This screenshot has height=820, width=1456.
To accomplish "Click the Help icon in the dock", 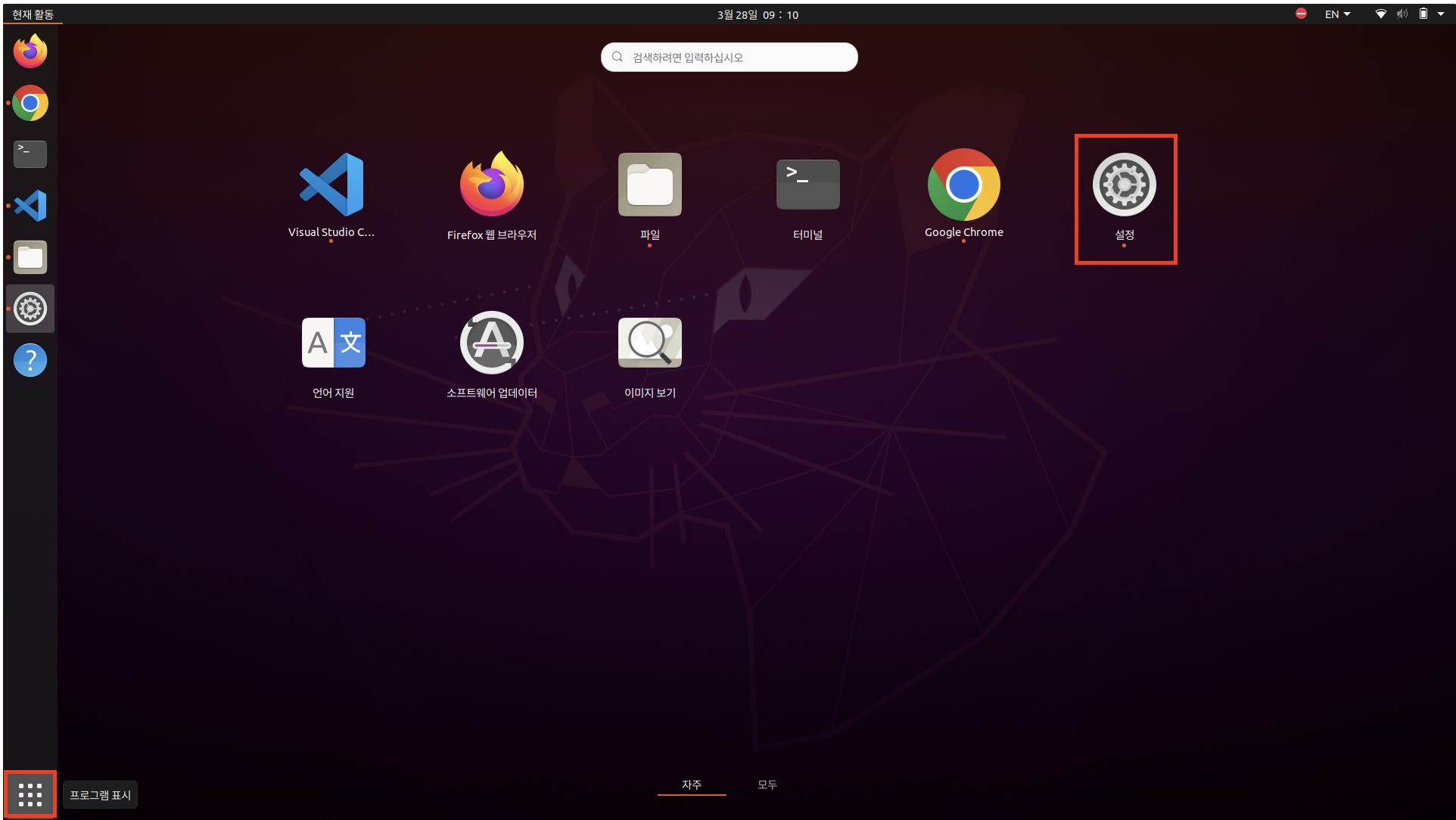I will click(30, 360).
